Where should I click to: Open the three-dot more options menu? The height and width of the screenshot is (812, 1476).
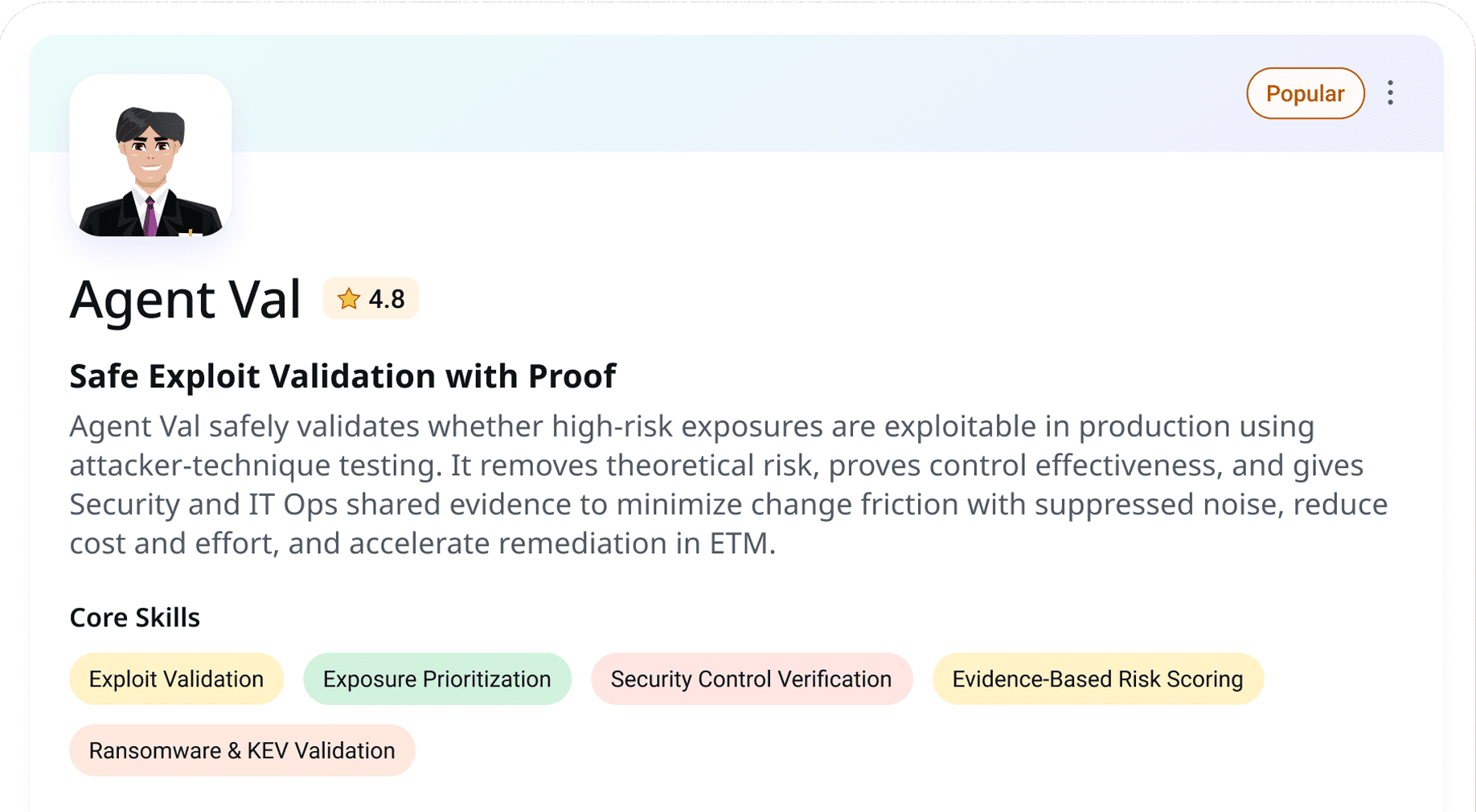[x=1390, y=93]
